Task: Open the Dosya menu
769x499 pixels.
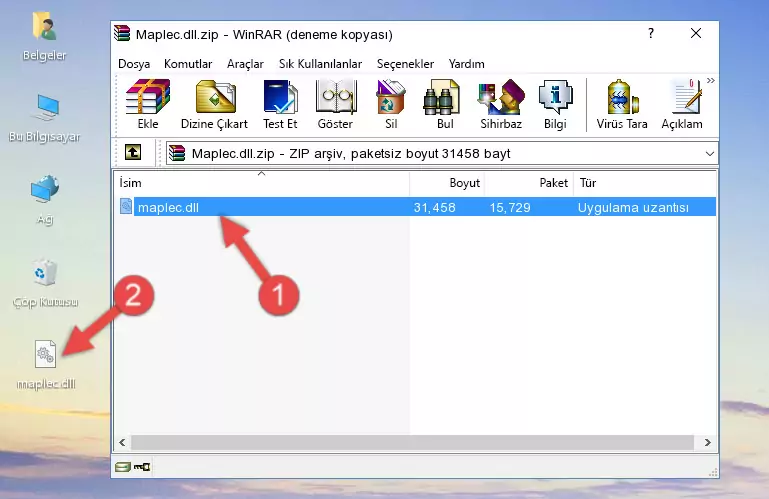Action: 134,64
